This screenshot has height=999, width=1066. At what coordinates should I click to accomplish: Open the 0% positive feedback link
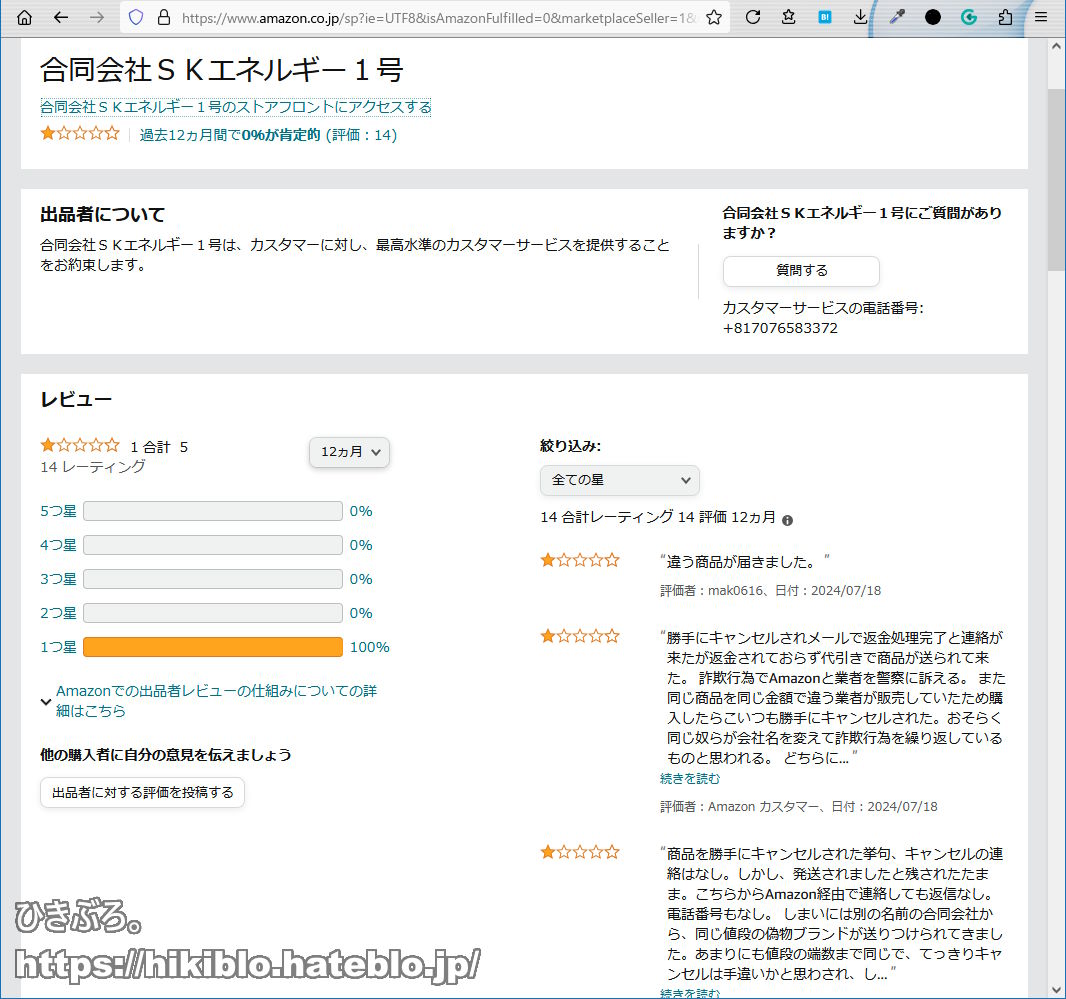(x=268, y=135)
